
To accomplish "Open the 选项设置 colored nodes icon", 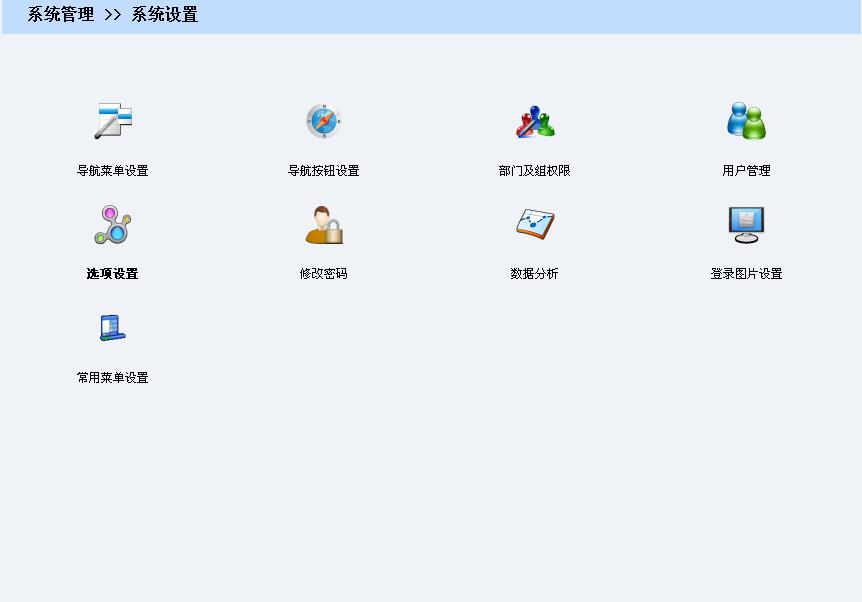I will (x=113, y=224).
